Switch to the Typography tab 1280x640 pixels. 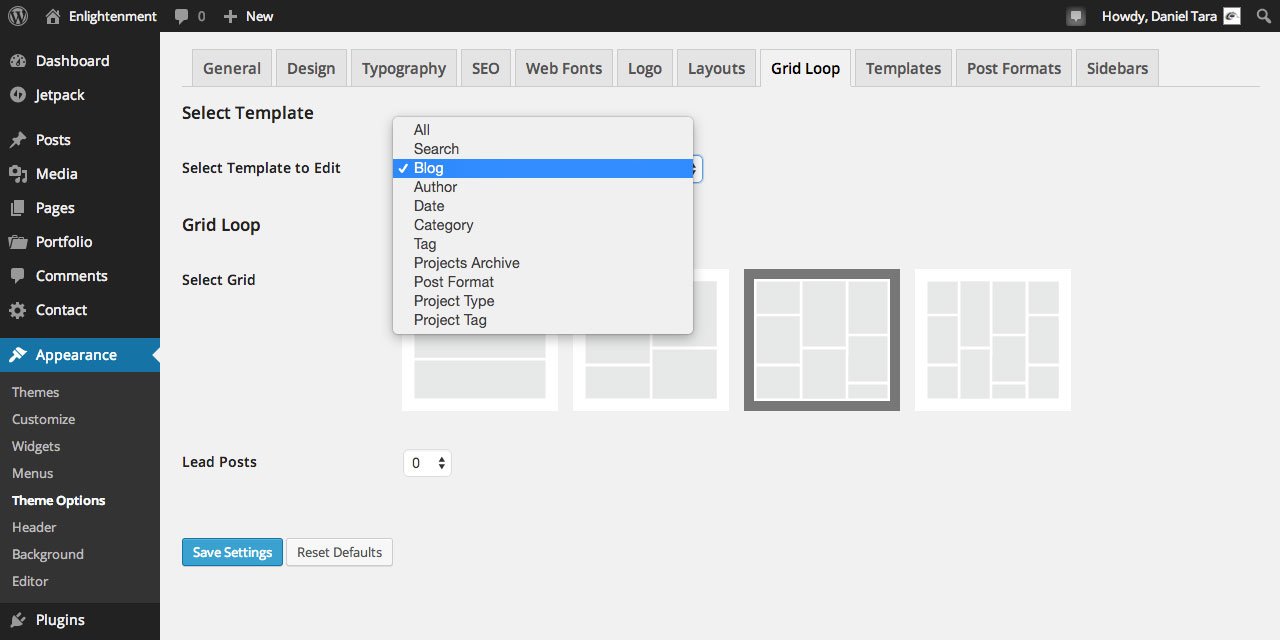[404, 68]
